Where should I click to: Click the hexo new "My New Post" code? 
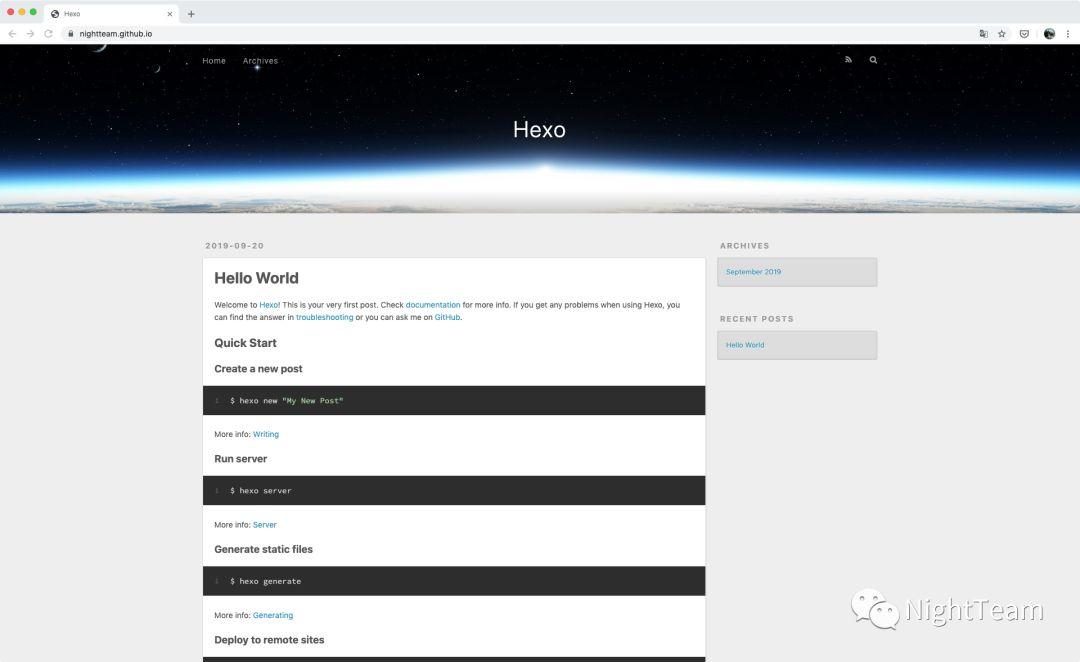click(x=287, y=401)
